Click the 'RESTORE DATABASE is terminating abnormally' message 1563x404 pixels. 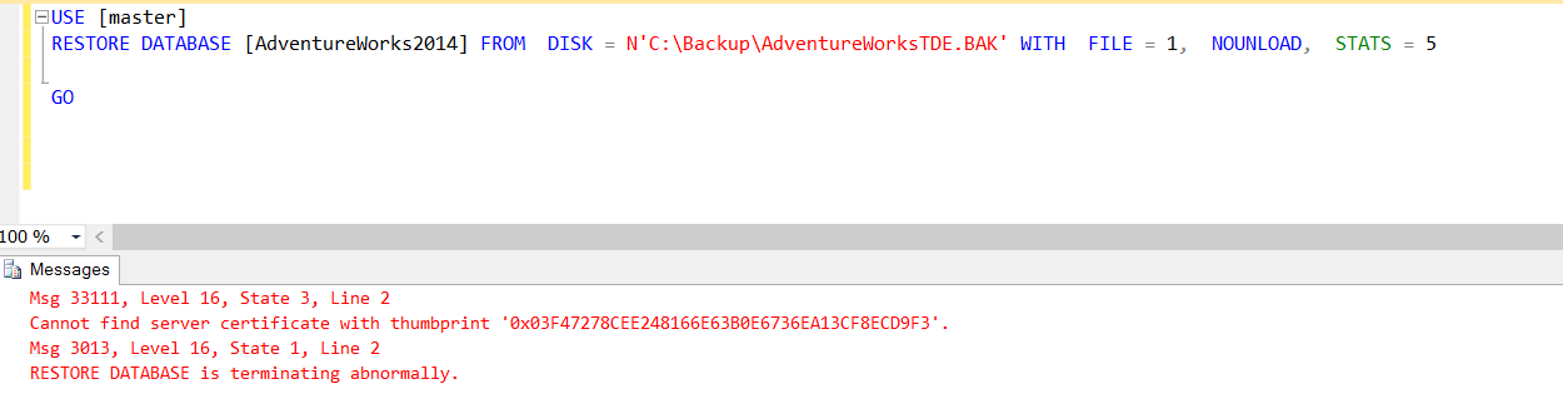click(x=244, y=374)
